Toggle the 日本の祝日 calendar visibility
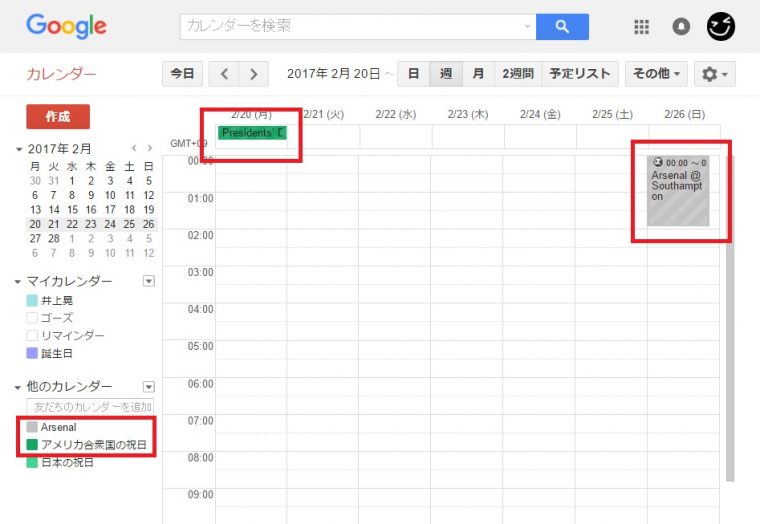This screenshot has height=524, width=760. [x=32, y=462]
